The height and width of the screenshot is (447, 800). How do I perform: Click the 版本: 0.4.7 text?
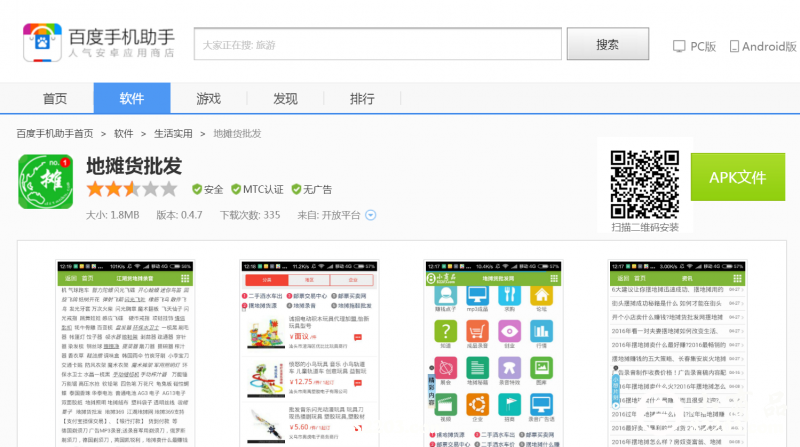tap(179, 215)
